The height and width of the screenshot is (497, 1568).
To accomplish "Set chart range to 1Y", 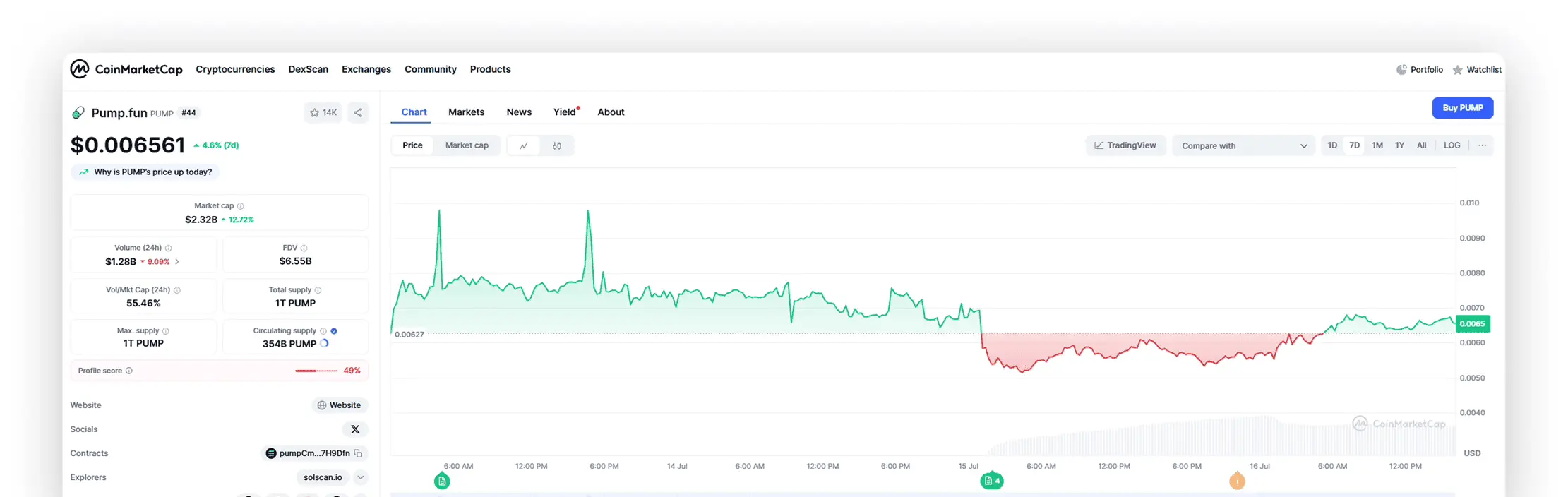I will (x=1399, y=145).
